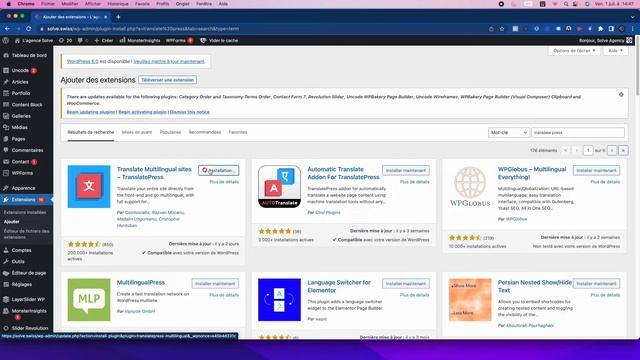Viewport: 640px width, 360px height.
Task: Open LayerSlider WP in sidebar
Action: click(x=28, y=299)
